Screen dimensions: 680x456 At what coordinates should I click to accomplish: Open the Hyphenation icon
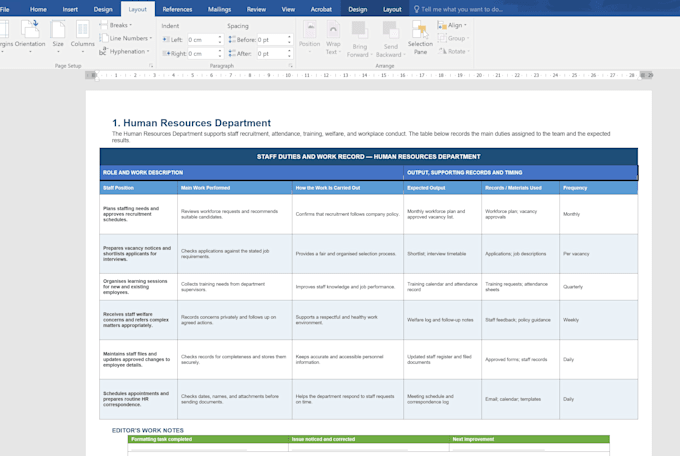click(x=103, y=51)
